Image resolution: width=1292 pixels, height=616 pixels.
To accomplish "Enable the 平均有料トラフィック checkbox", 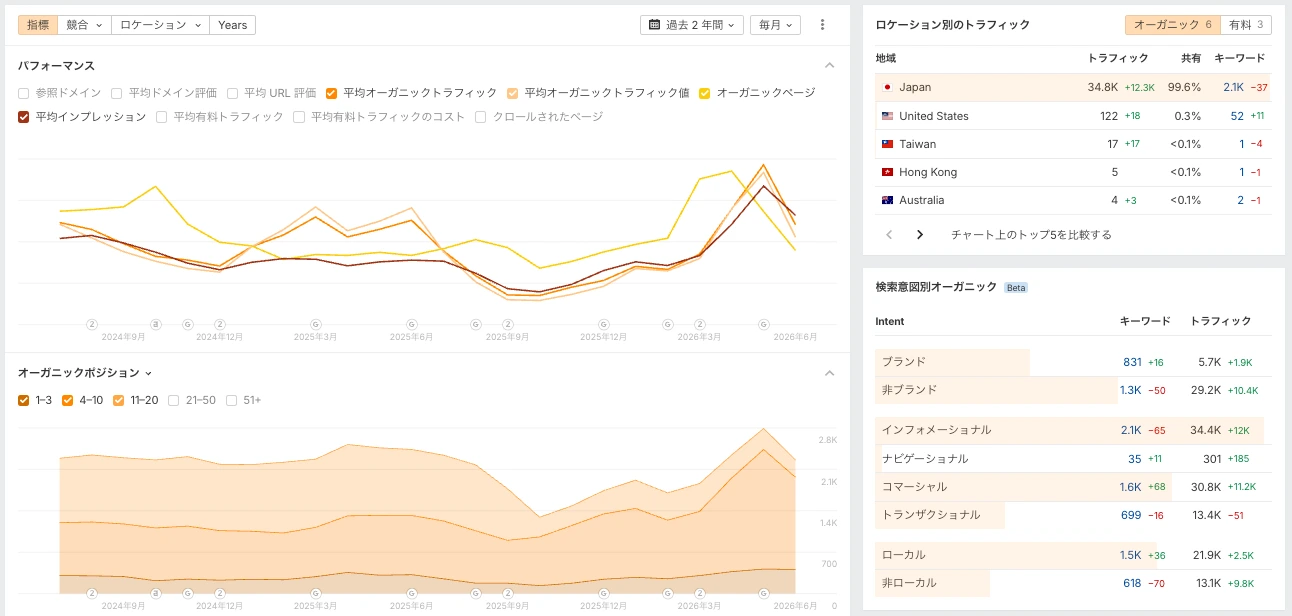I will pos(162,117).
